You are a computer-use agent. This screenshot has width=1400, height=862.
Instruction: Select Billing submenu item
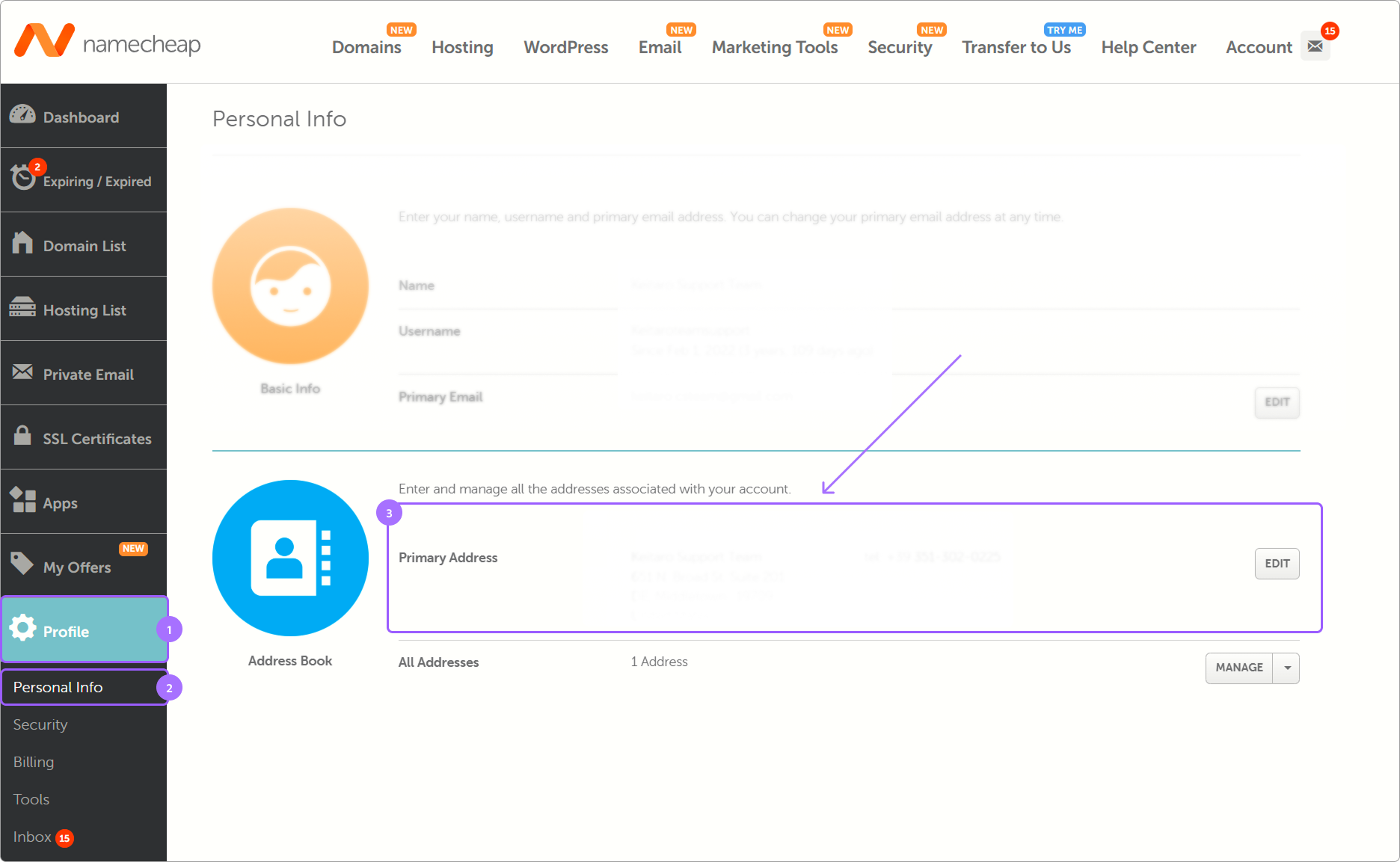tap(34, 762)
